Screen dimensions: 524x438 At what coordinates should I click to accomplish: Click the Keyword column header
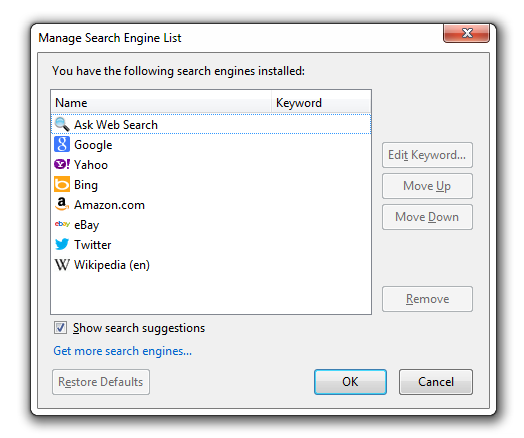point(321,103)
